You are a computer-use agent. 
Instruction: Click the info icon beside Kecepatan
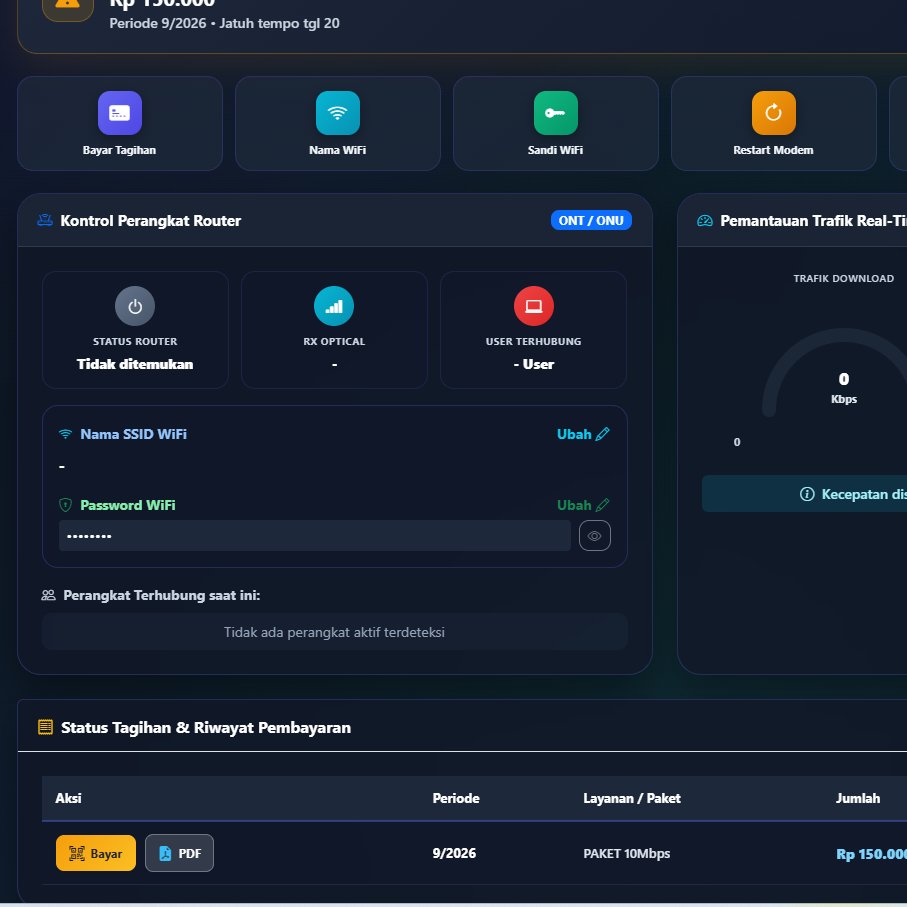tap(807, 494)
